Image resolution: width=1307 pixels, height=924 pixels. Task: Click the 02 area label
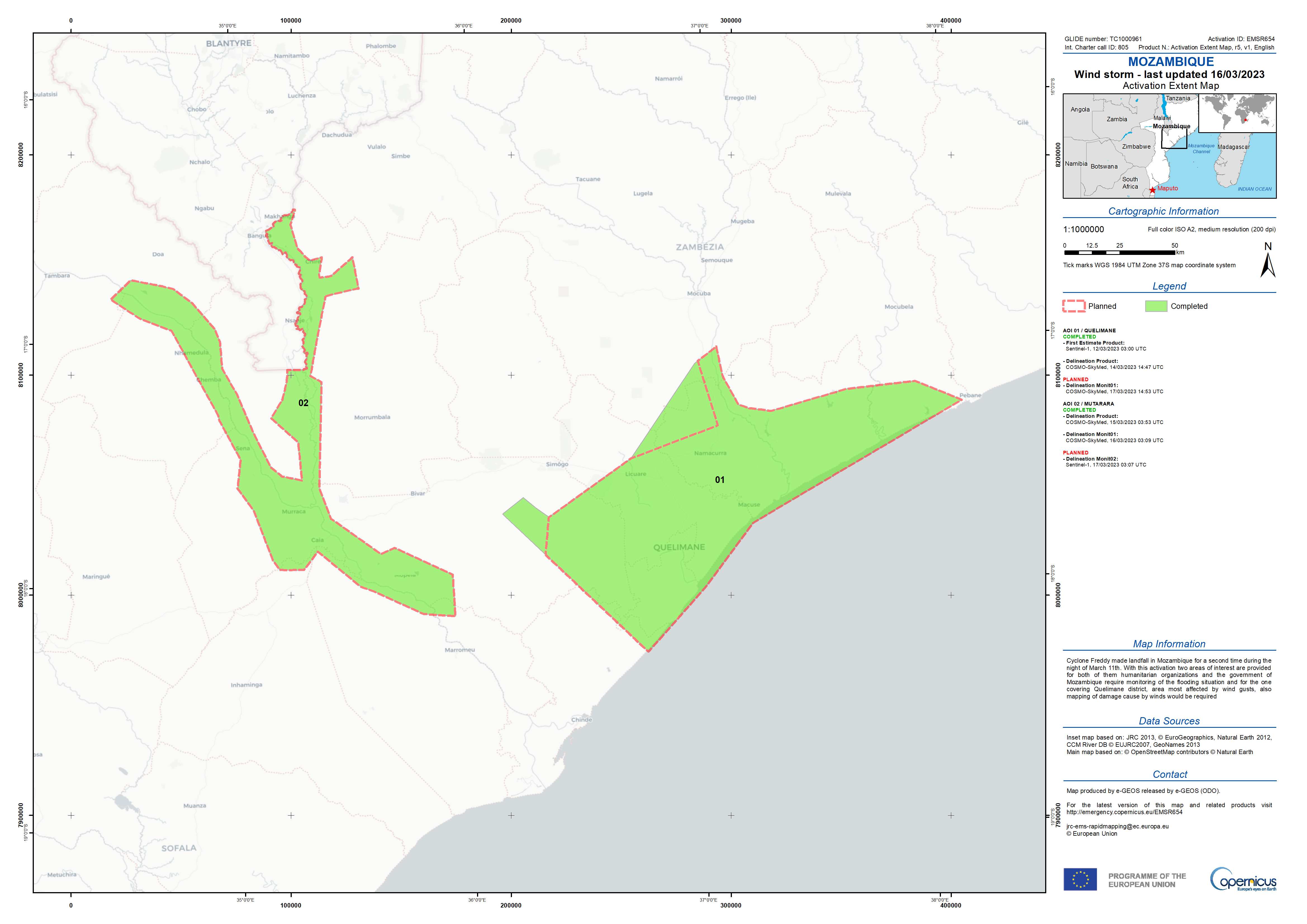[303, 403]
